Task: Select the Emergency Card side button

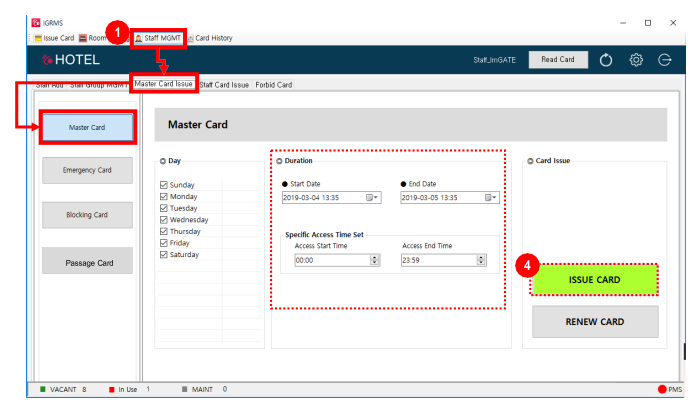Action: (88, 170)
